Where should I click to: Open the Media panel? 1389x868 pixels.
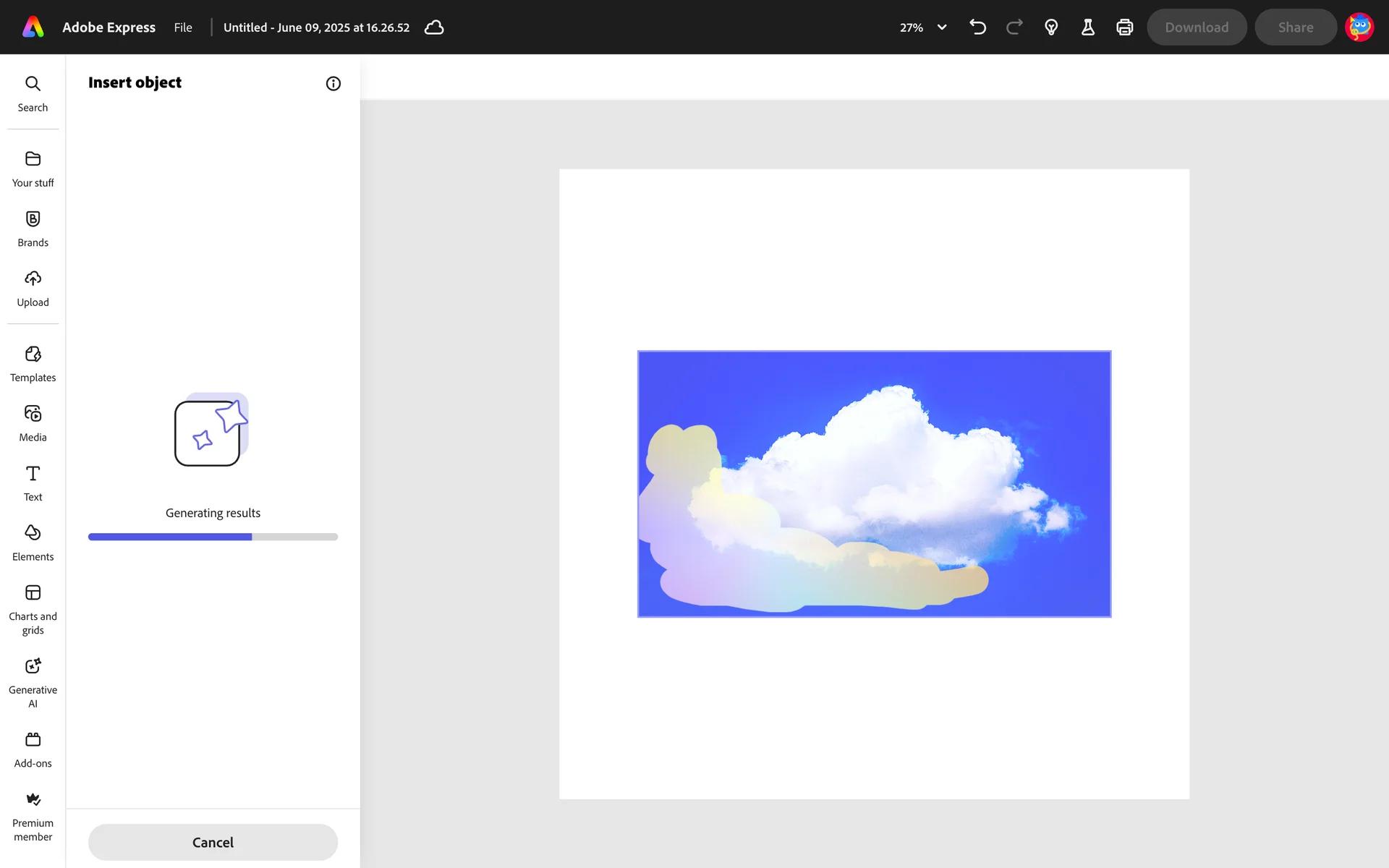point(33,423)
